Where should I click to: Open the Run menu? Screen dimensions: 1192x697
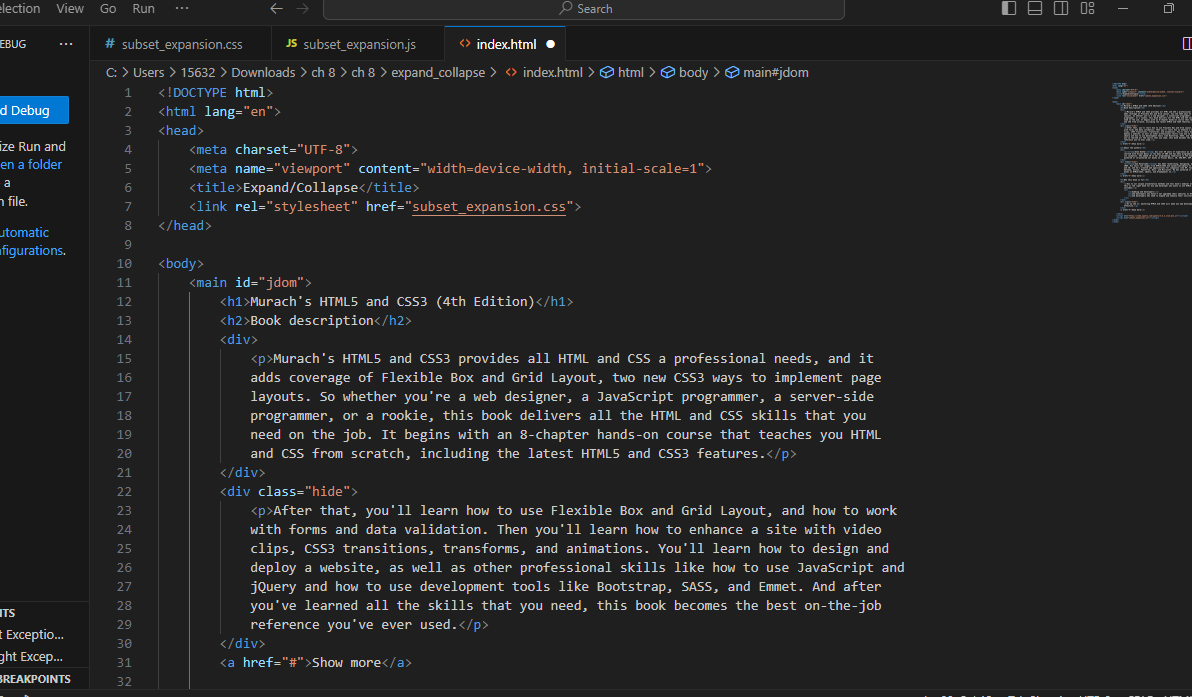pos(143,8)
